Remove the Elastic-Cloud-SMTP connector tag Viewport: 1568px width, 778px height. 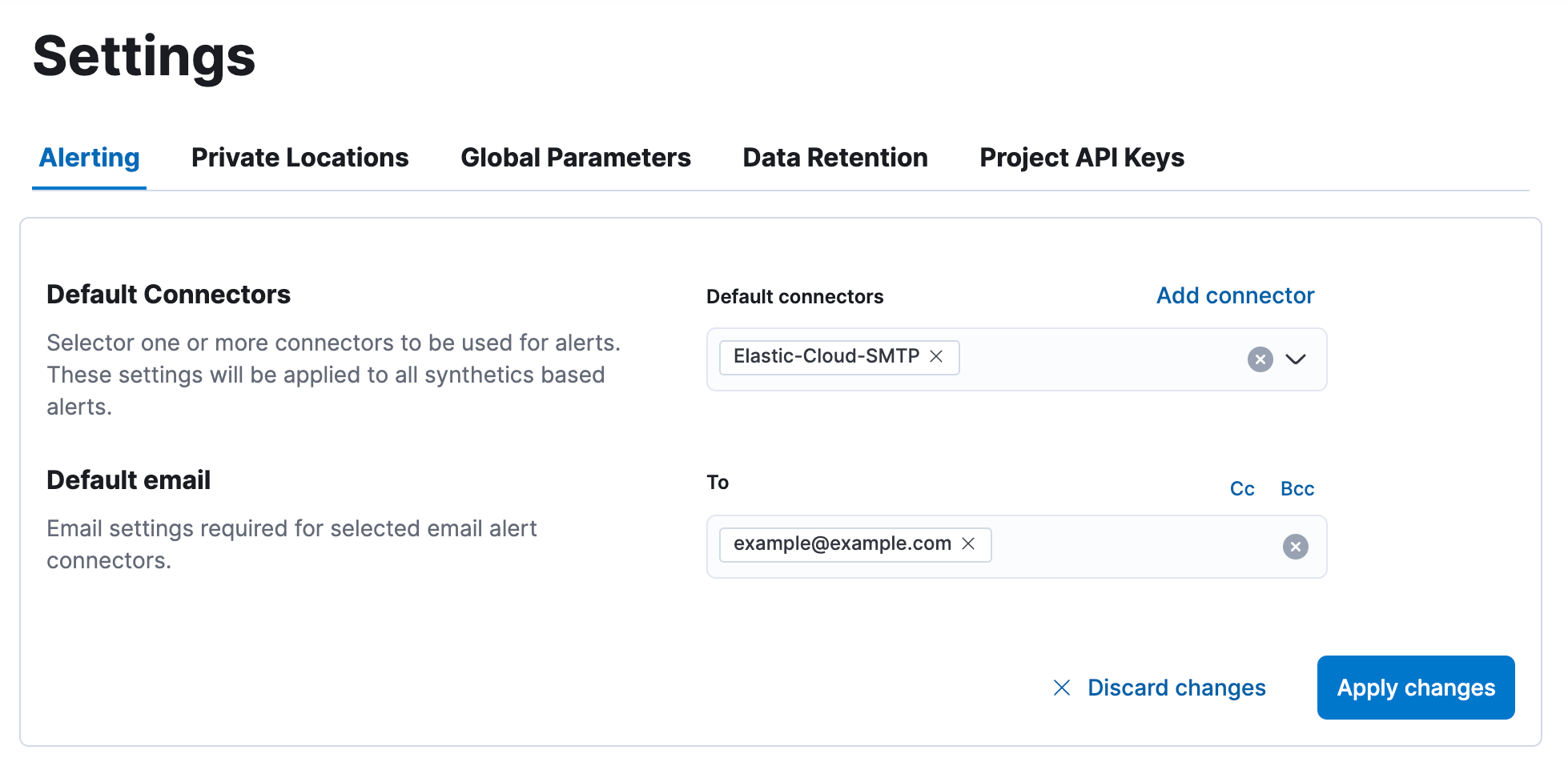936,357
